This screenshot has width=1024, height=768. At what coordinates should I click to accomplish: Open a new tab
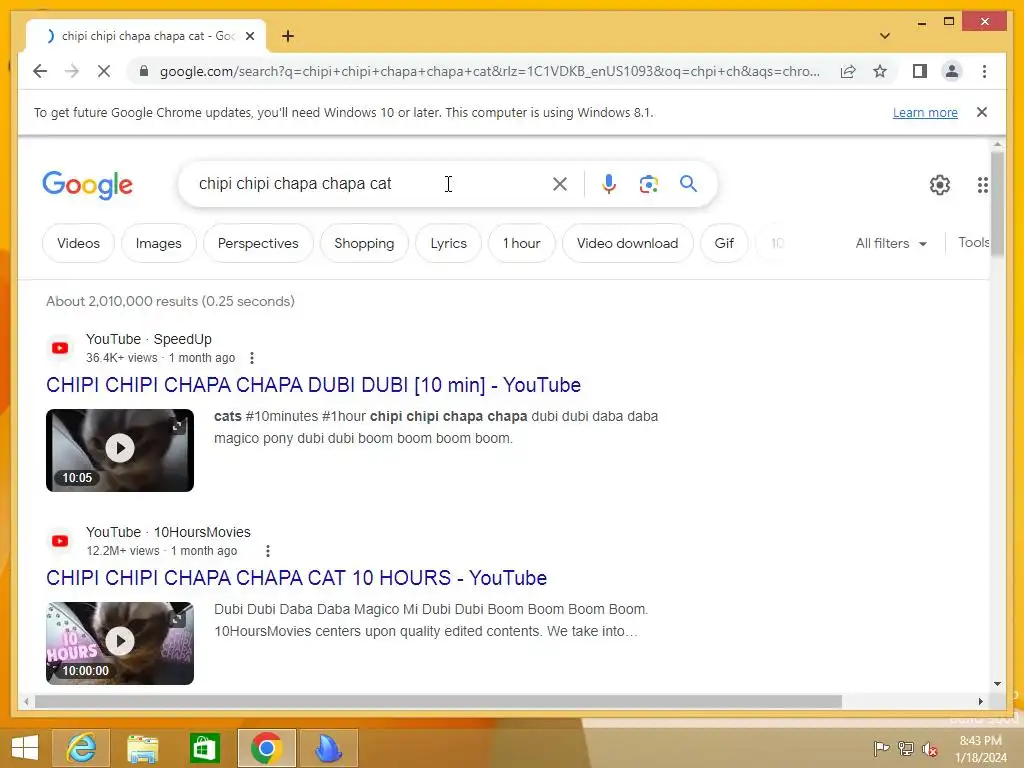tap(288, 36)
